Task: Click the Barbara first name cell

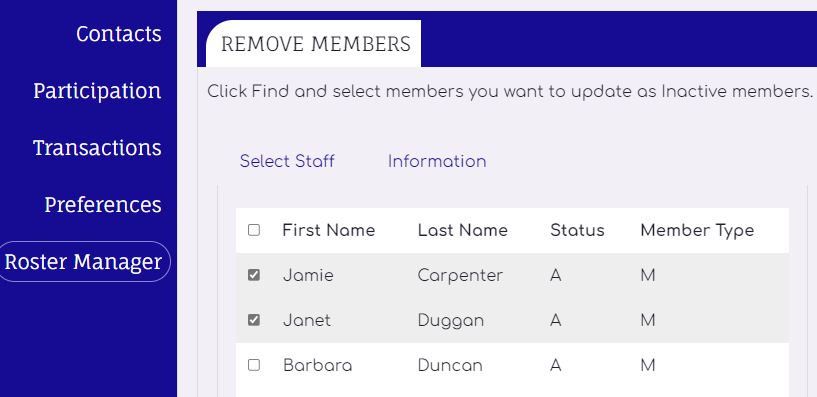Action: click(318, 365)
